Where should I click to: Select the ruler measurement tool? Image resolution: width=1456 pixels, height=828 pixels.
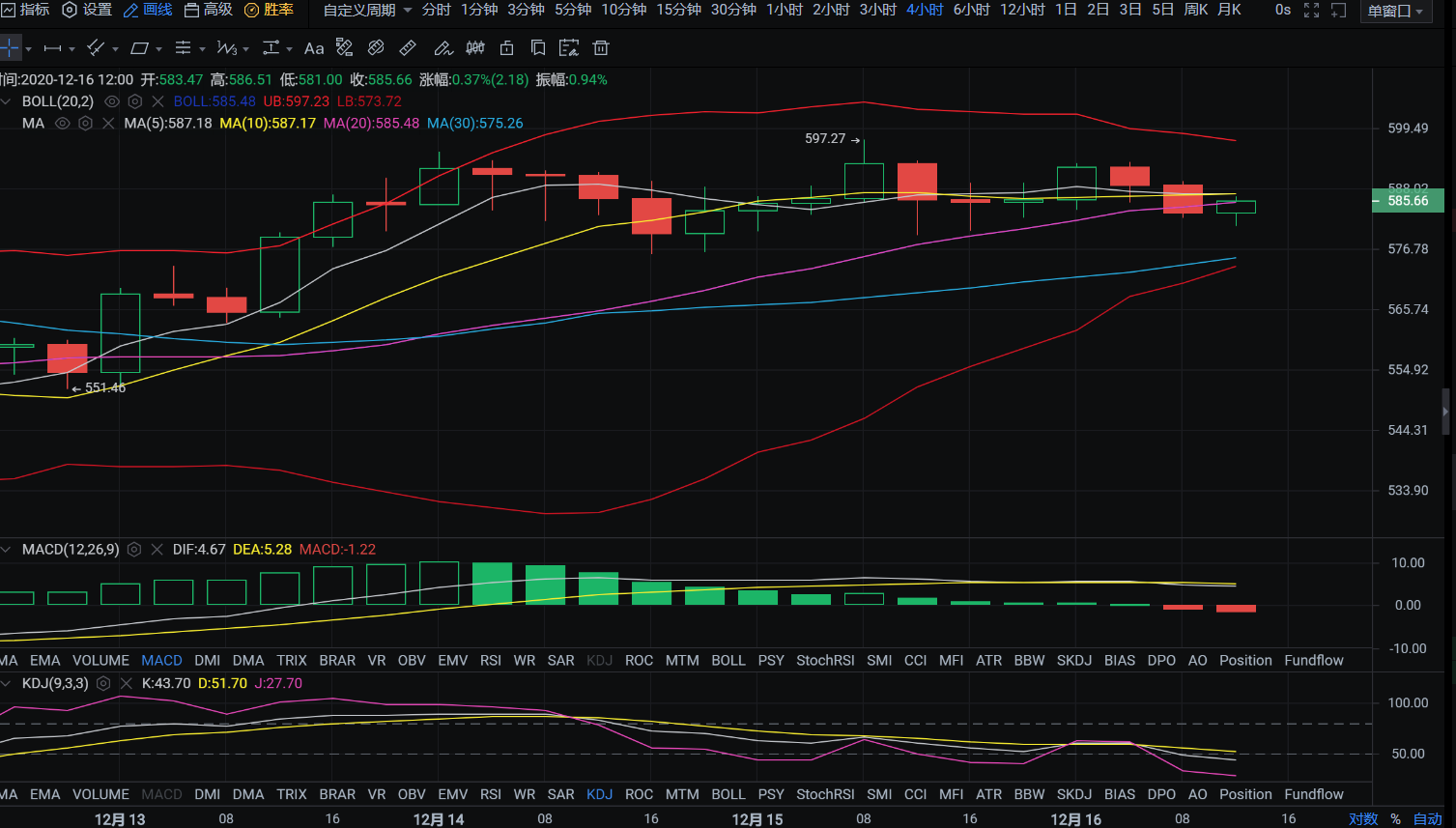coord(408,48)
